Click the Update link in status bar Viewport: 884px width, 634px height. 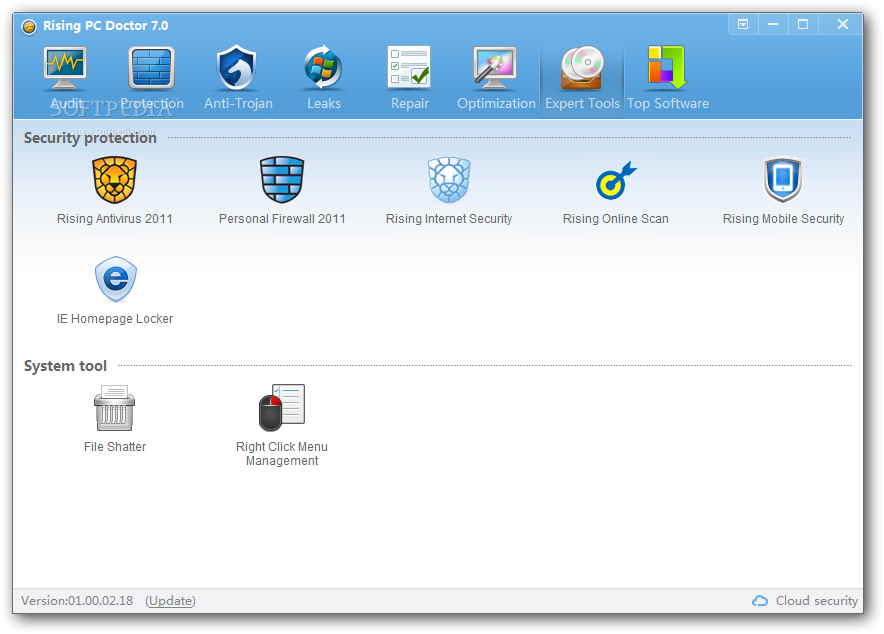point(170,601)
